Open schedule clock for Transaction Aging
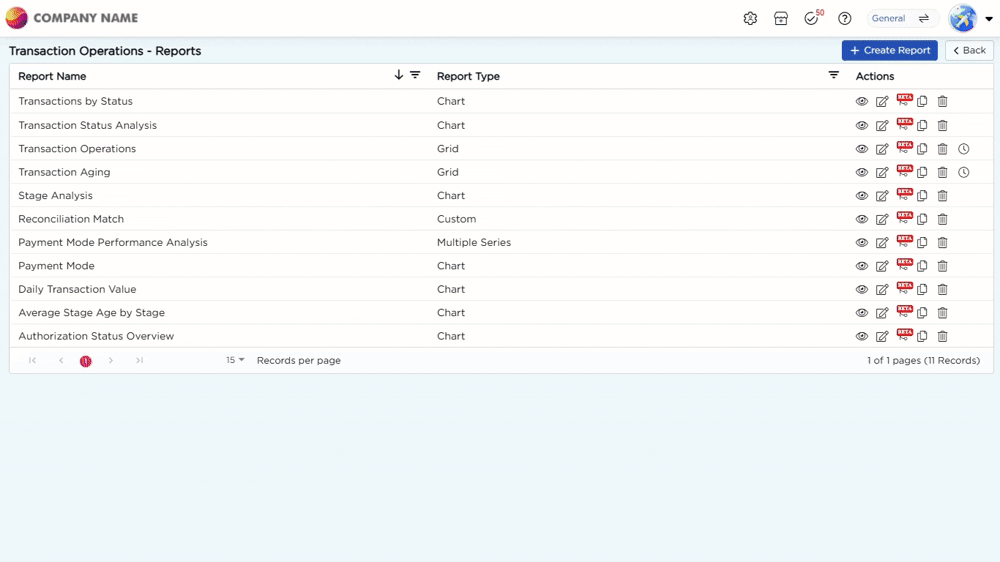 [x=964, y=172]
